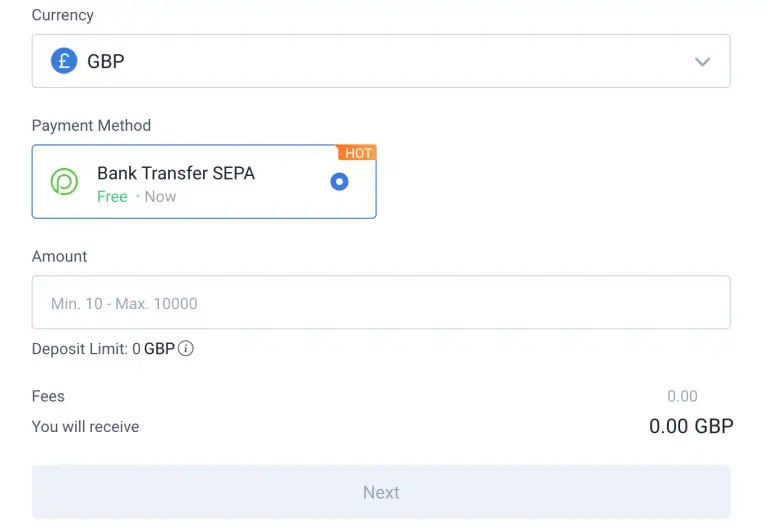This screenshot has width=768, height=529.
Task: Click the 0.00 GBP receive amount
Action: coord(691,426)
